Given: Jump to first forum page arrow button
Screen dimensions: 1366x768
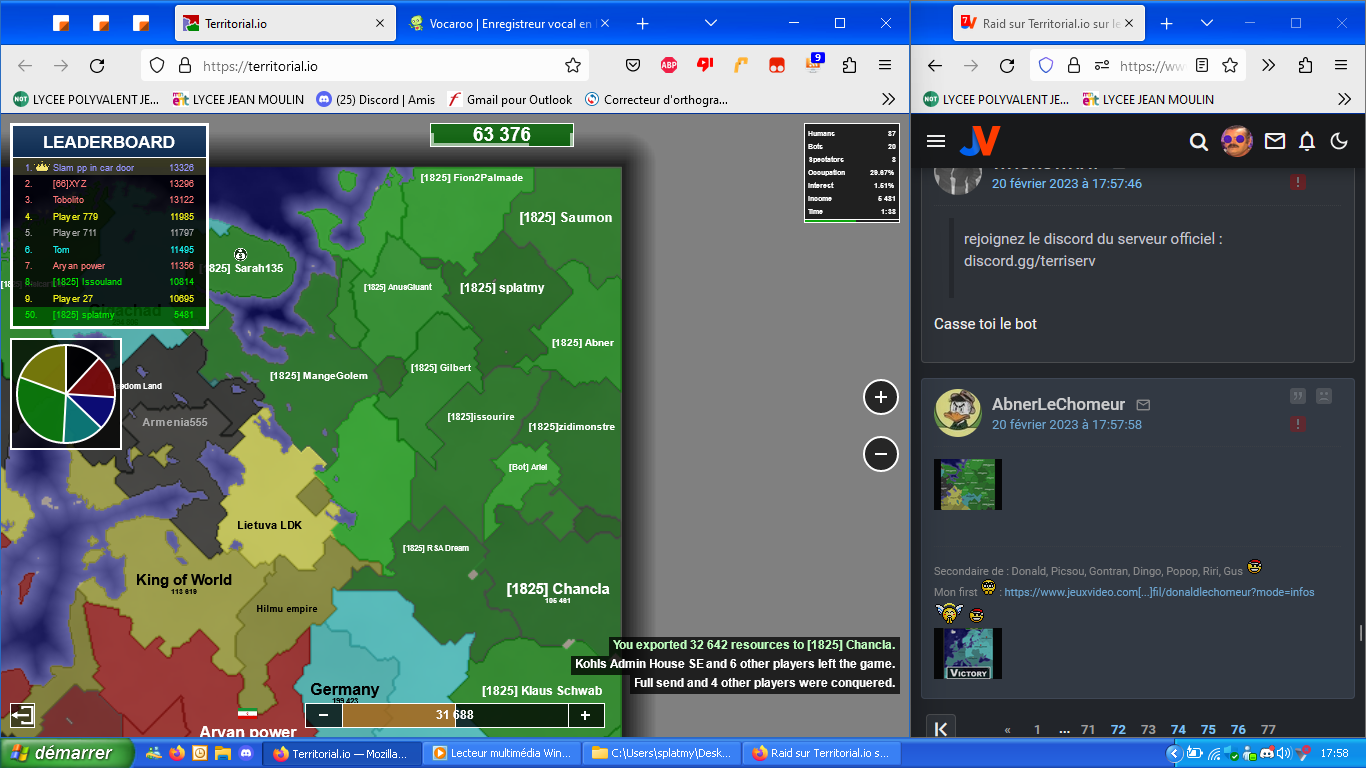Looking at the screenshot, I should coord(941,730).
